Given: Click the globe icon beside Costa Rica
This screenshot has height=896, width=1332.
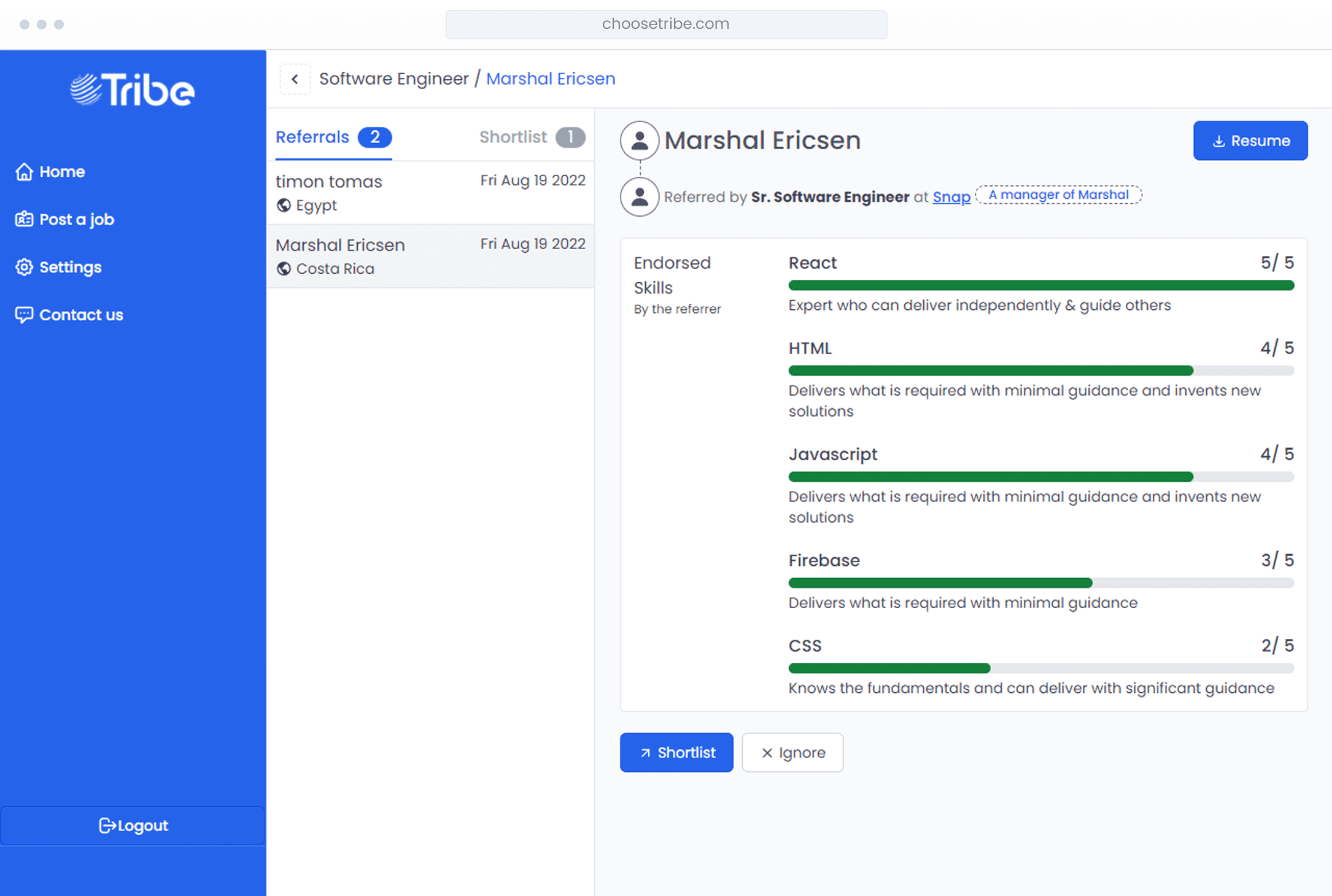Looking at the screenshot, I should coord(284,269).
